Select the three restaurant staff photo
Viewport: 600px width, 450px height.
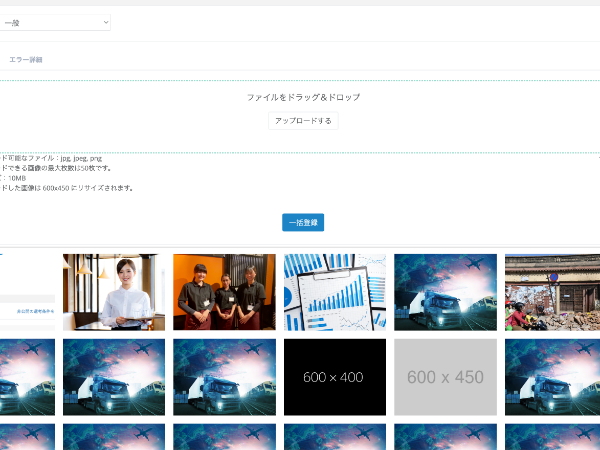pos(224,291)
